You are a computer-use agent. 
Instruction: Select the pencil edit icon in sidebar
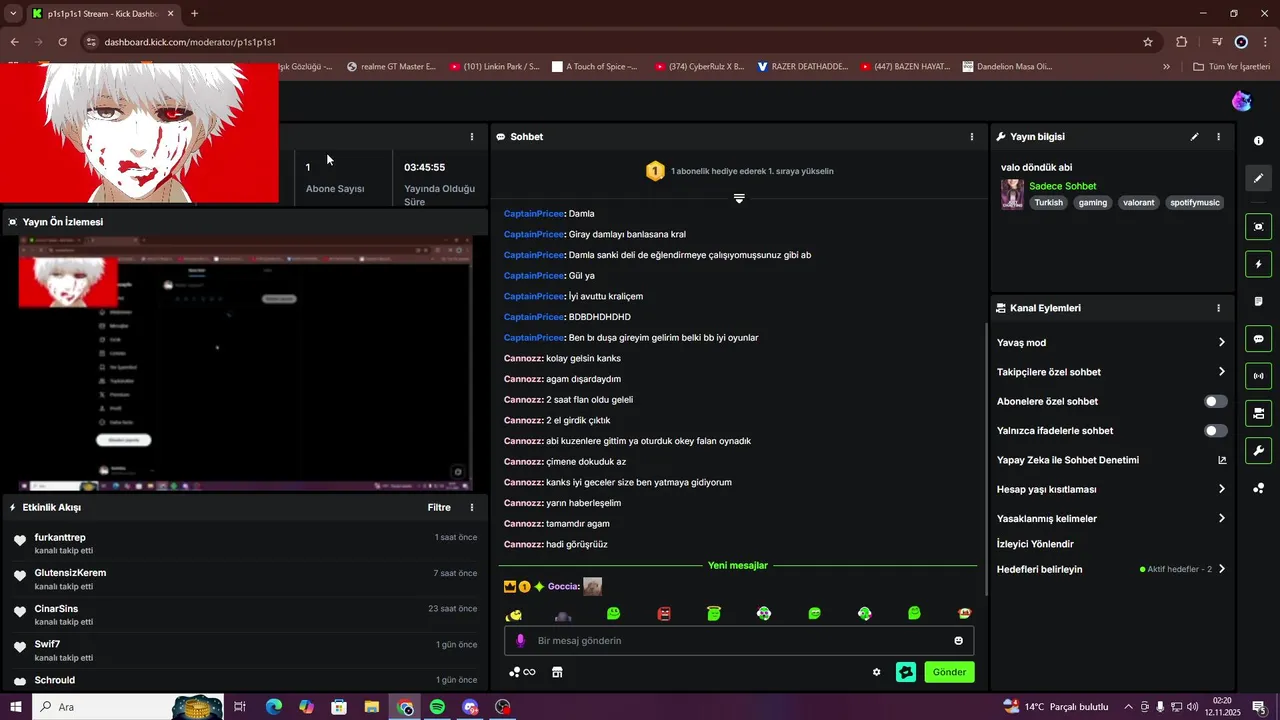tap(1258, 178)
